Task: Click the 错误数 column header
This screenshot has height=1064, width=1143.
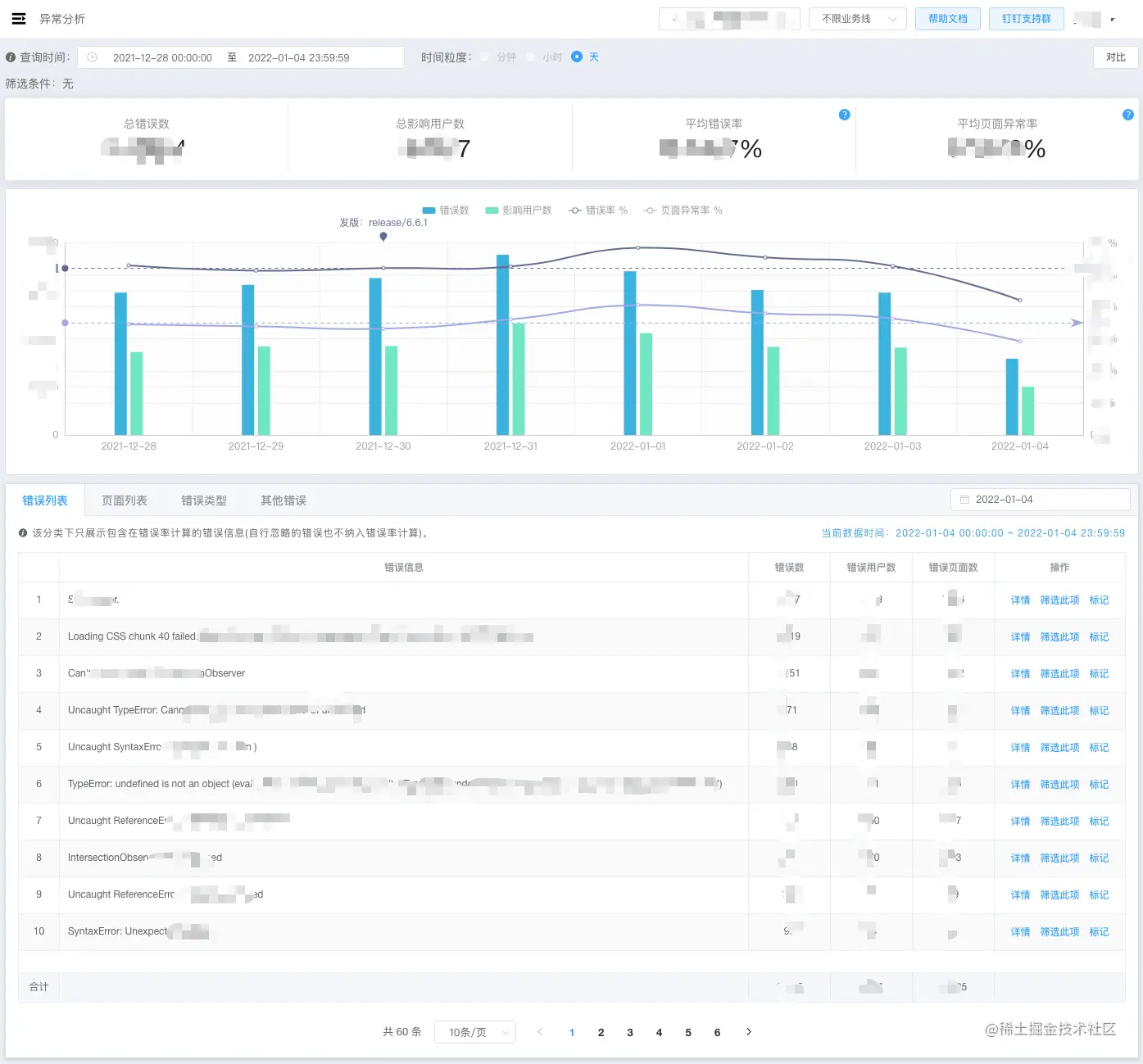Action: [x=789, y=568]
